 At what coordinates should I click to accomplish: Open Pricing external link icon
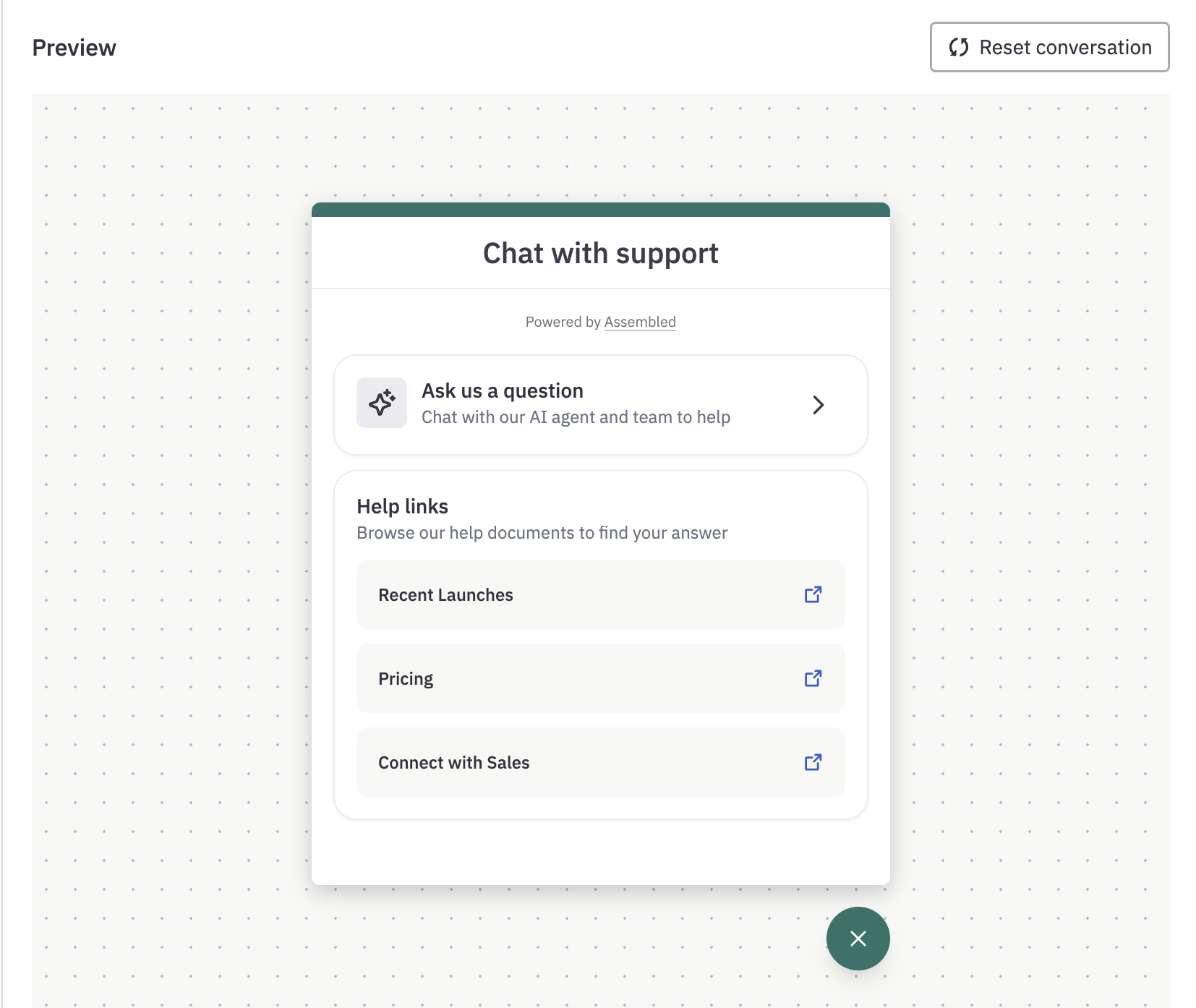click(x=813, y=678)
